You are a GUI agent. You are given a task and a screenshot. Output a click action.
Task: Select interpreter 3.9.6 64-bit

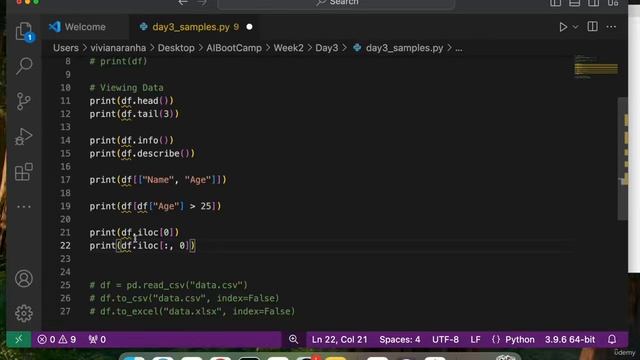click(x=570, y=340)
